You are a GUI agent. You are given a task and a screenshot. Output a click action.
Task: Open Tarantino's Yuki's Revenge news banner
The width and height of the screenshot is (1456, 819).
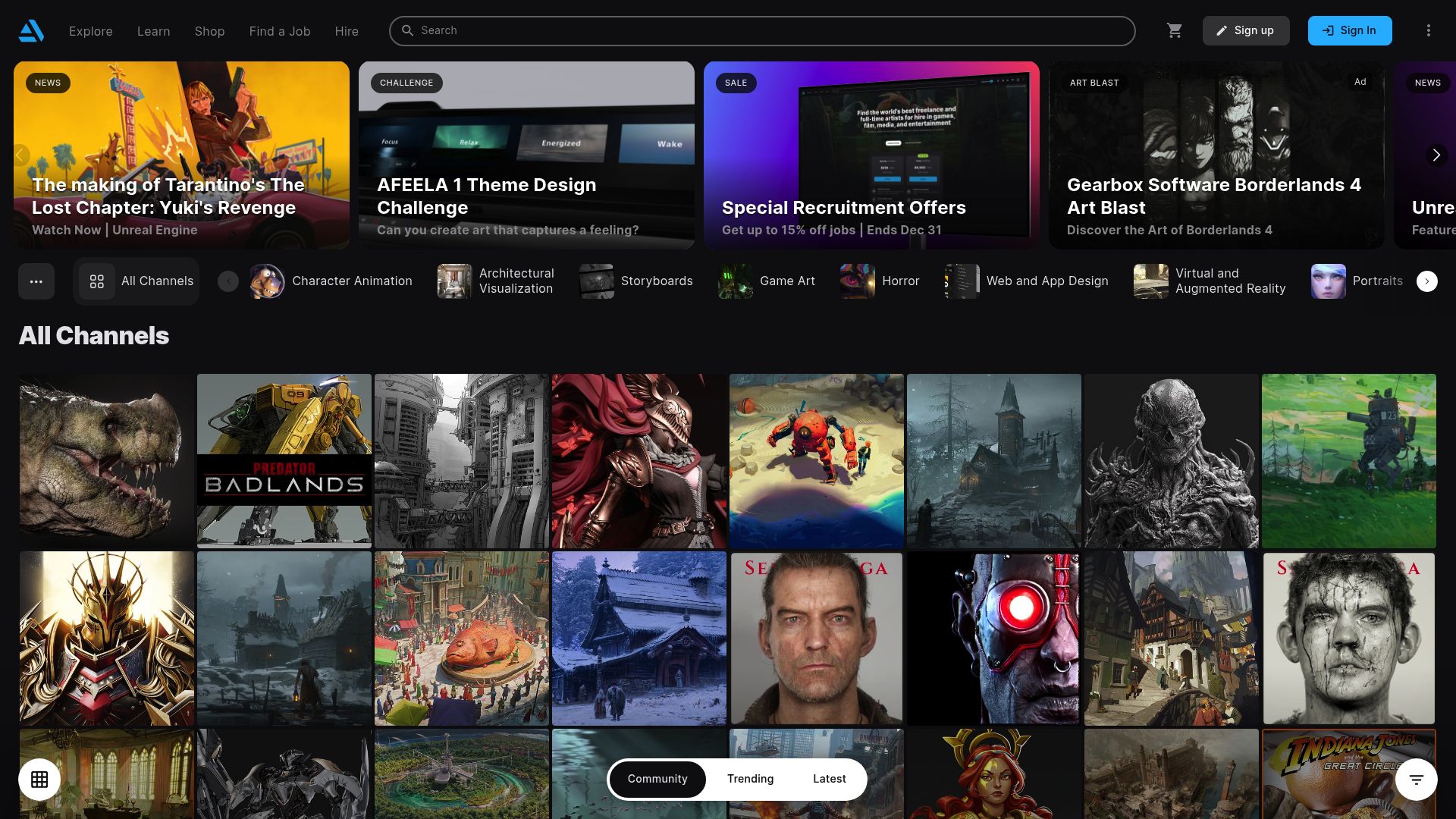(181, 155)
